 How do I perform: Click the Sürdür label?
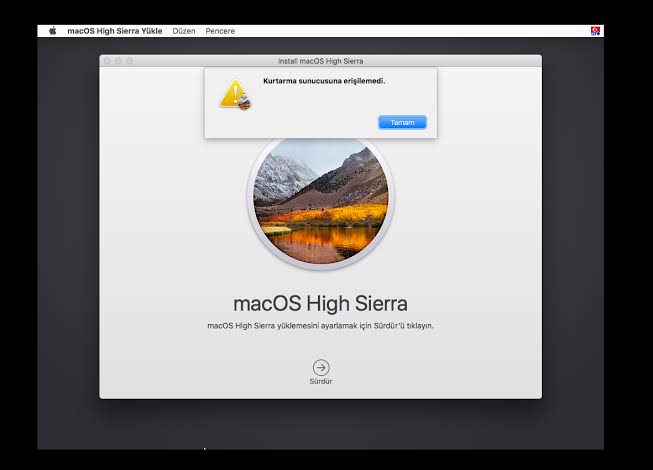[x=321, y=381]
